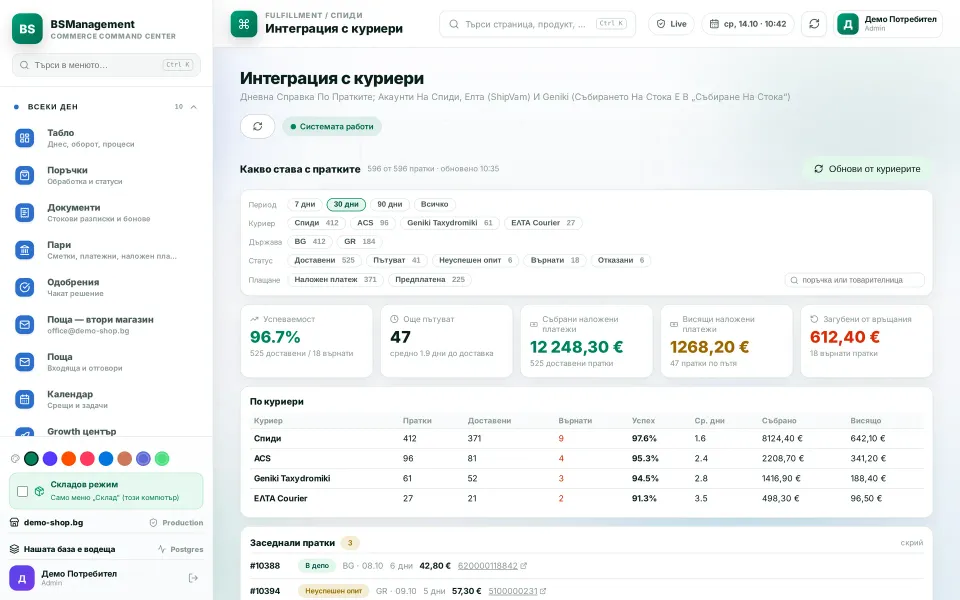960x600 pixels.
Task: Open the Документи sidebar icon
Action: [x=24, y=213]
